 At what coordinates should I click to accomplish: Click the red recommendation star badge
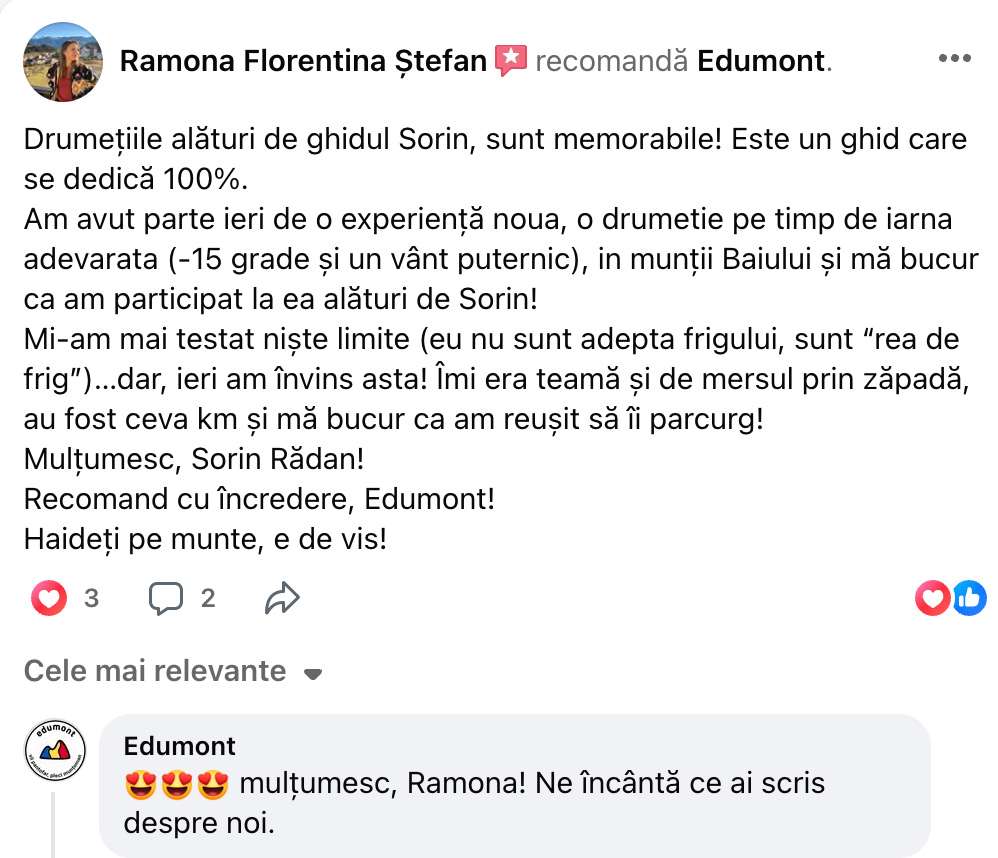510,61
